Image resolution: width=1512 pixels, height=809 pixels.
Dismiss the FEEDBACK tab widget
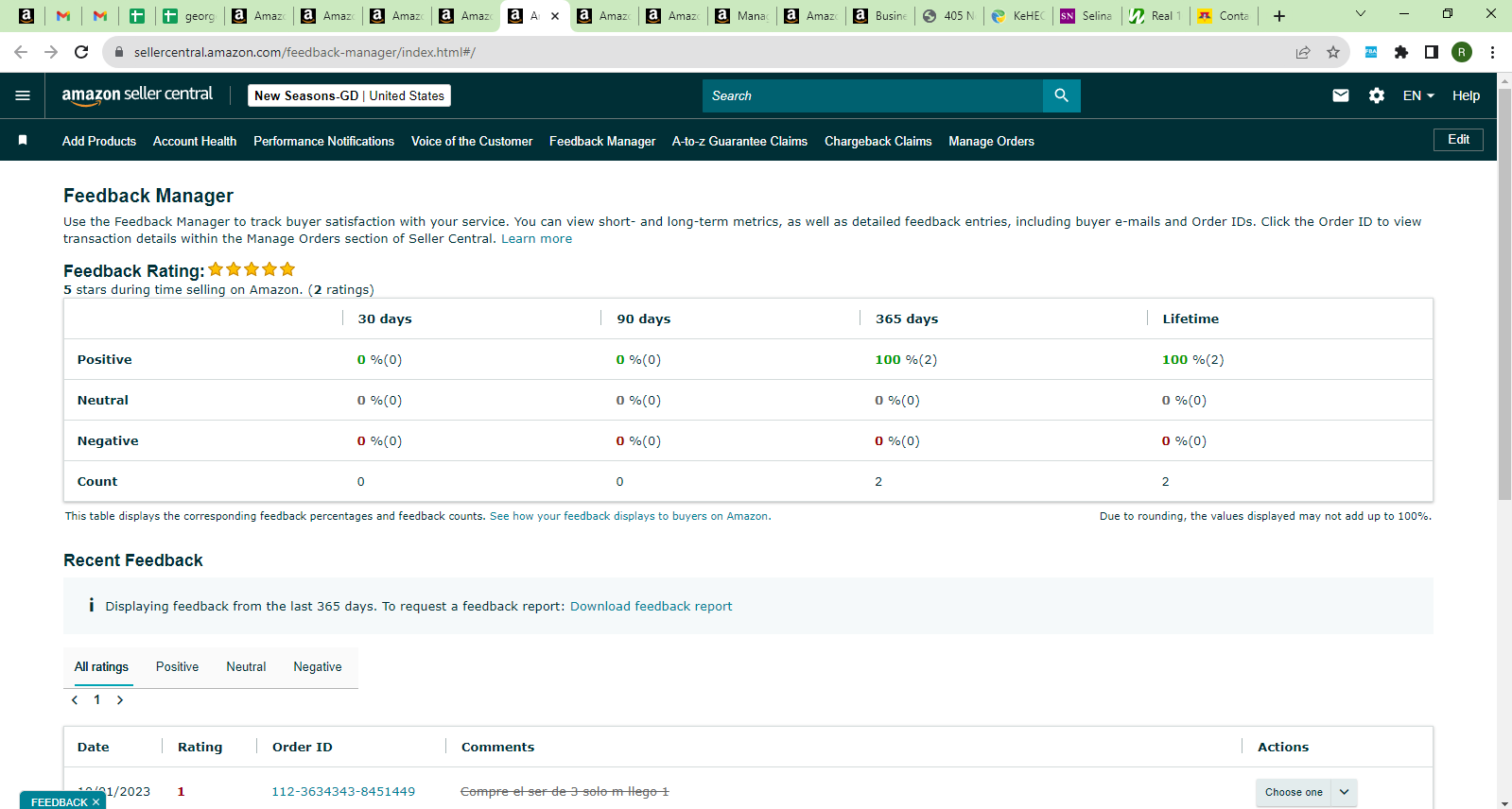(96, 802)
